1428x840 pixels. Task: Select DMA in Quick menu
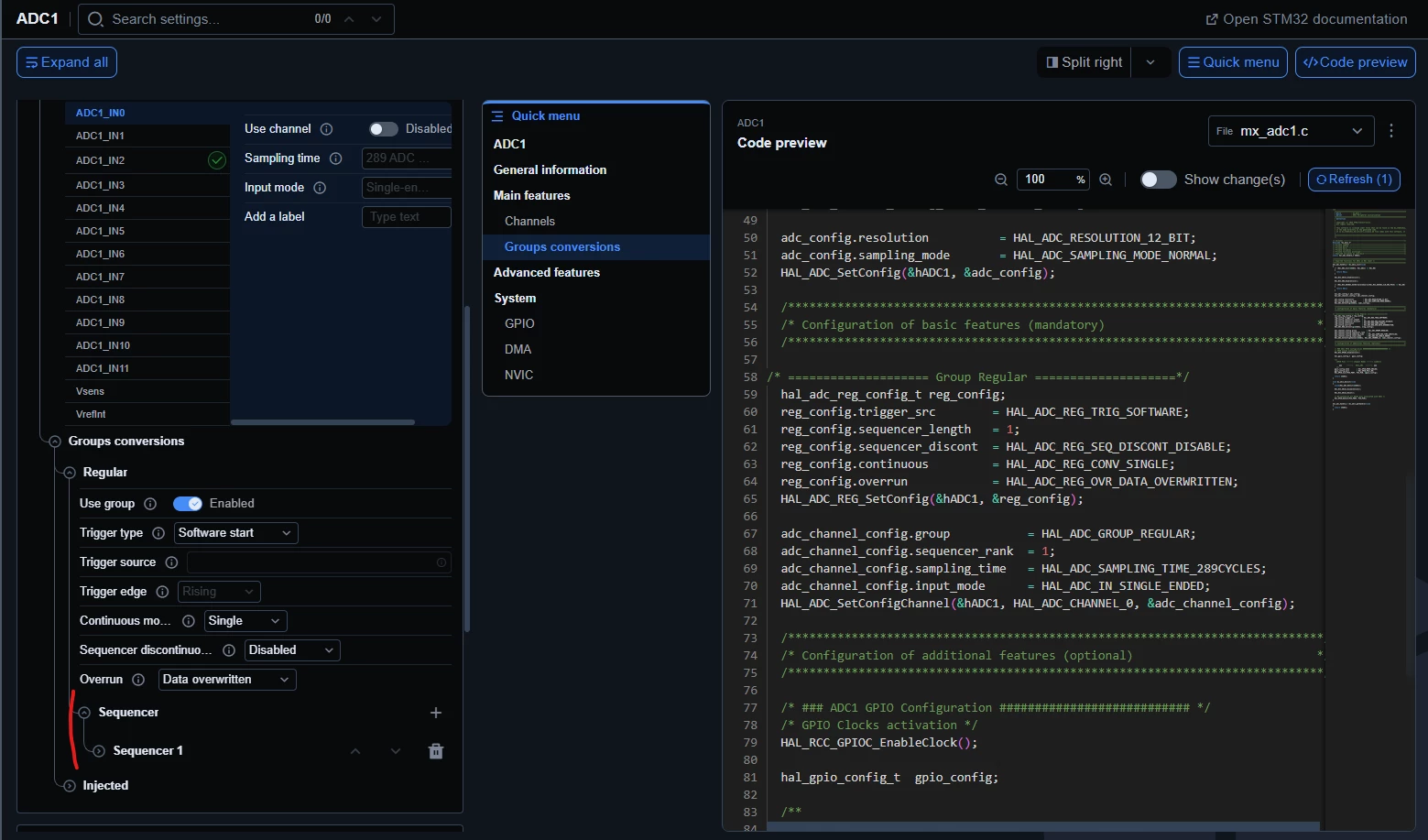pyautogui.click(x=518, y=350)
